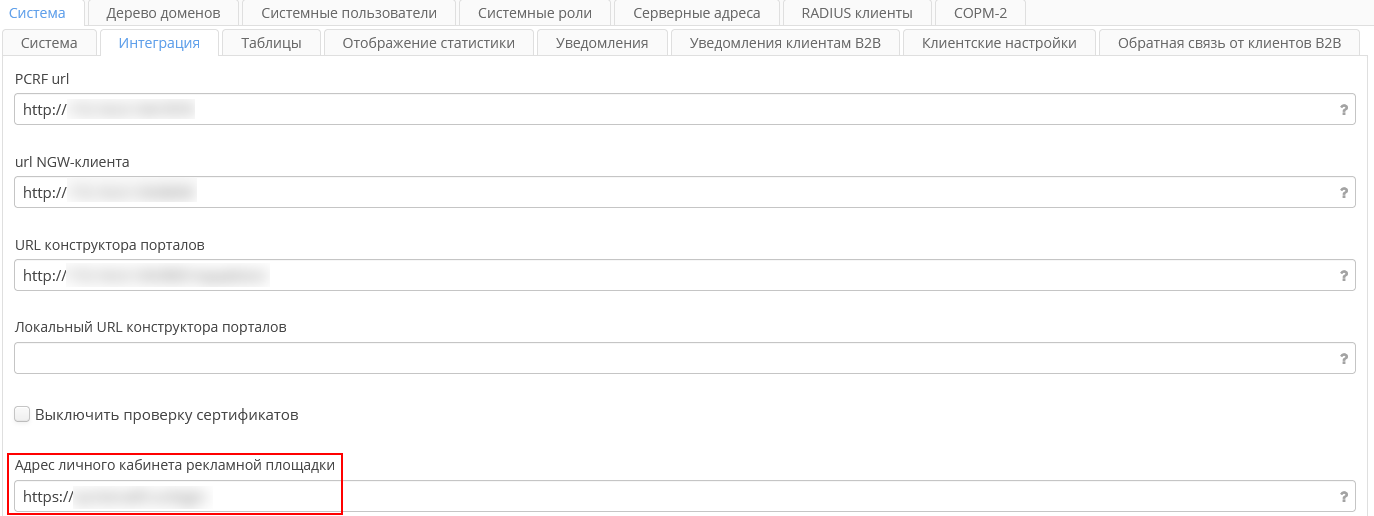Open the Дерево доменов tab
This screenshot has height=516, width=1374.
pos(163,13)
